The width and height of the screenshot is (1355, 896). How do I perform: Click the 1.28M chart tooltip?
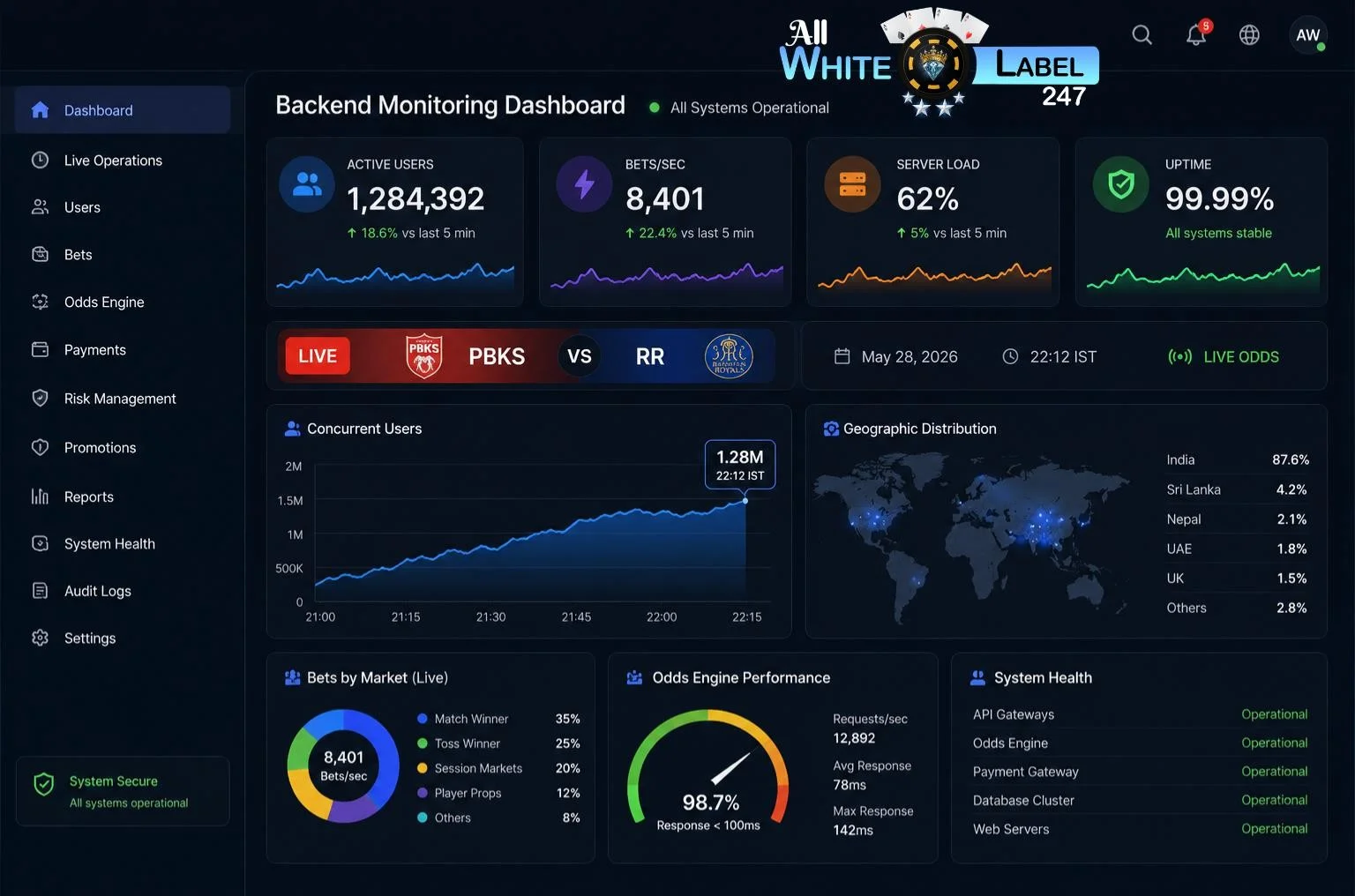click(x=740, y=464)
